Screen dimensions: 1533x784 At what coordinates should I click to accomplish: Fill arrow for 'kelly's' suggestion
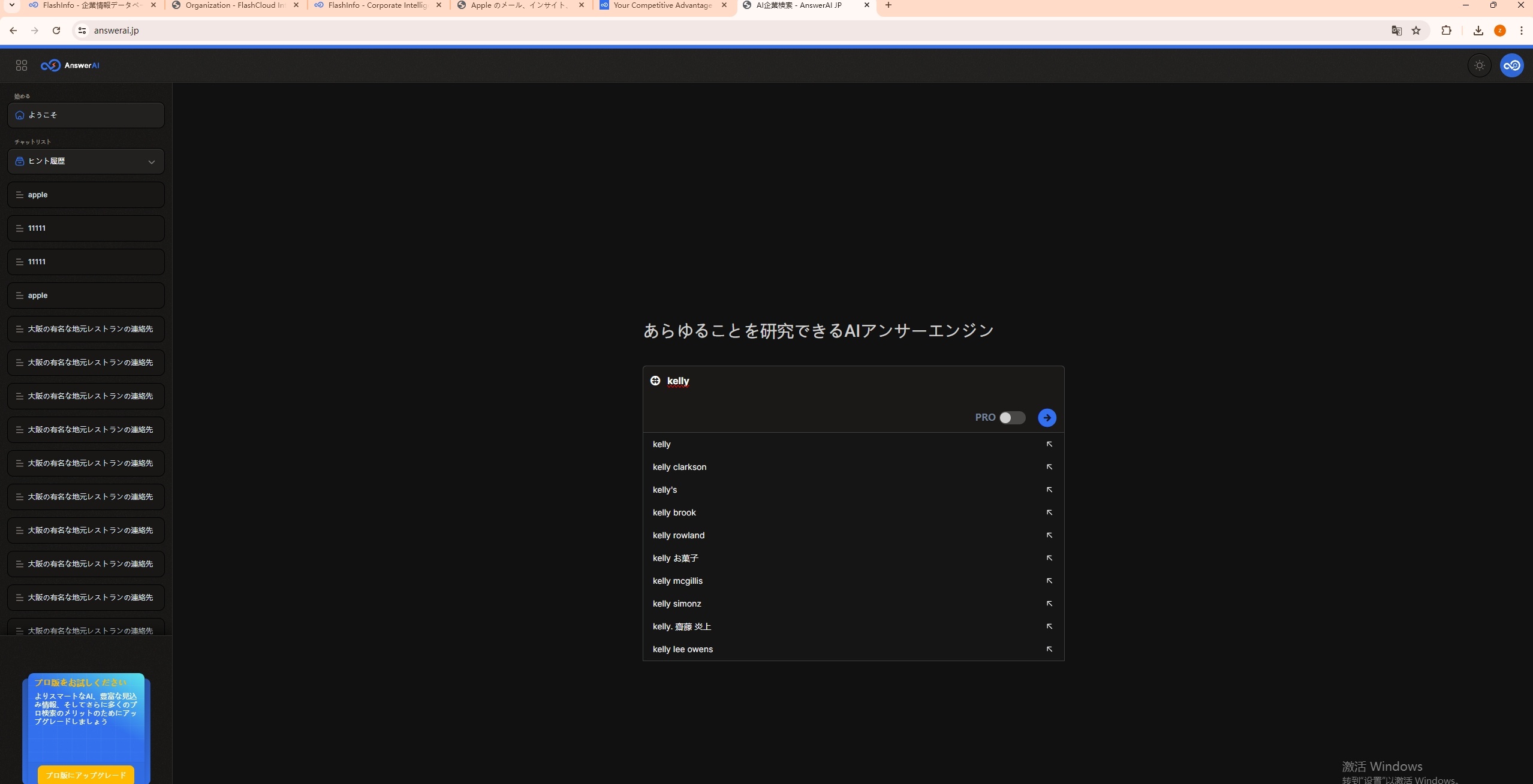1049,490
